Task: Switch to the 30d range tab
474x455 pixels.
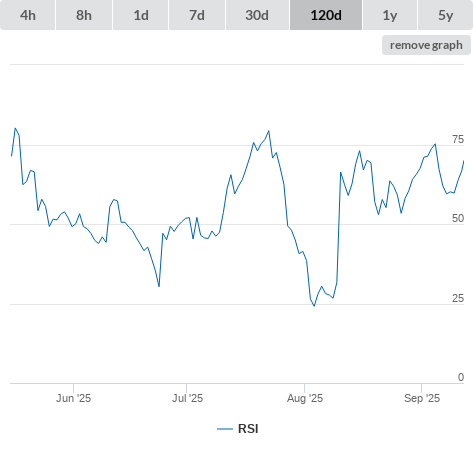Action: click(x=257, y=15)
